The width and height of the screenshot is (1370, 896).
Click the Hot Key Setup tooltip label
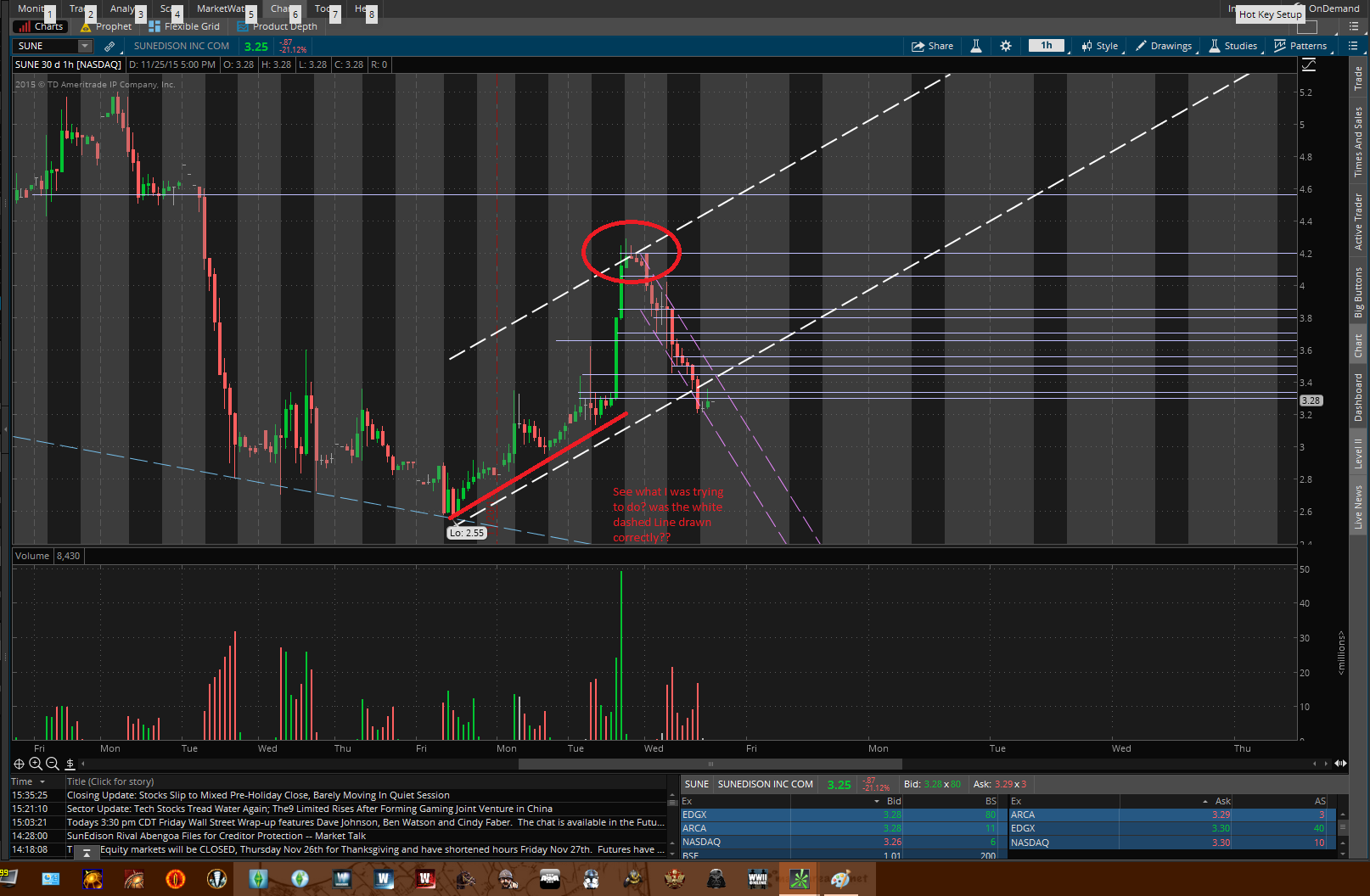pos(1270,14)
